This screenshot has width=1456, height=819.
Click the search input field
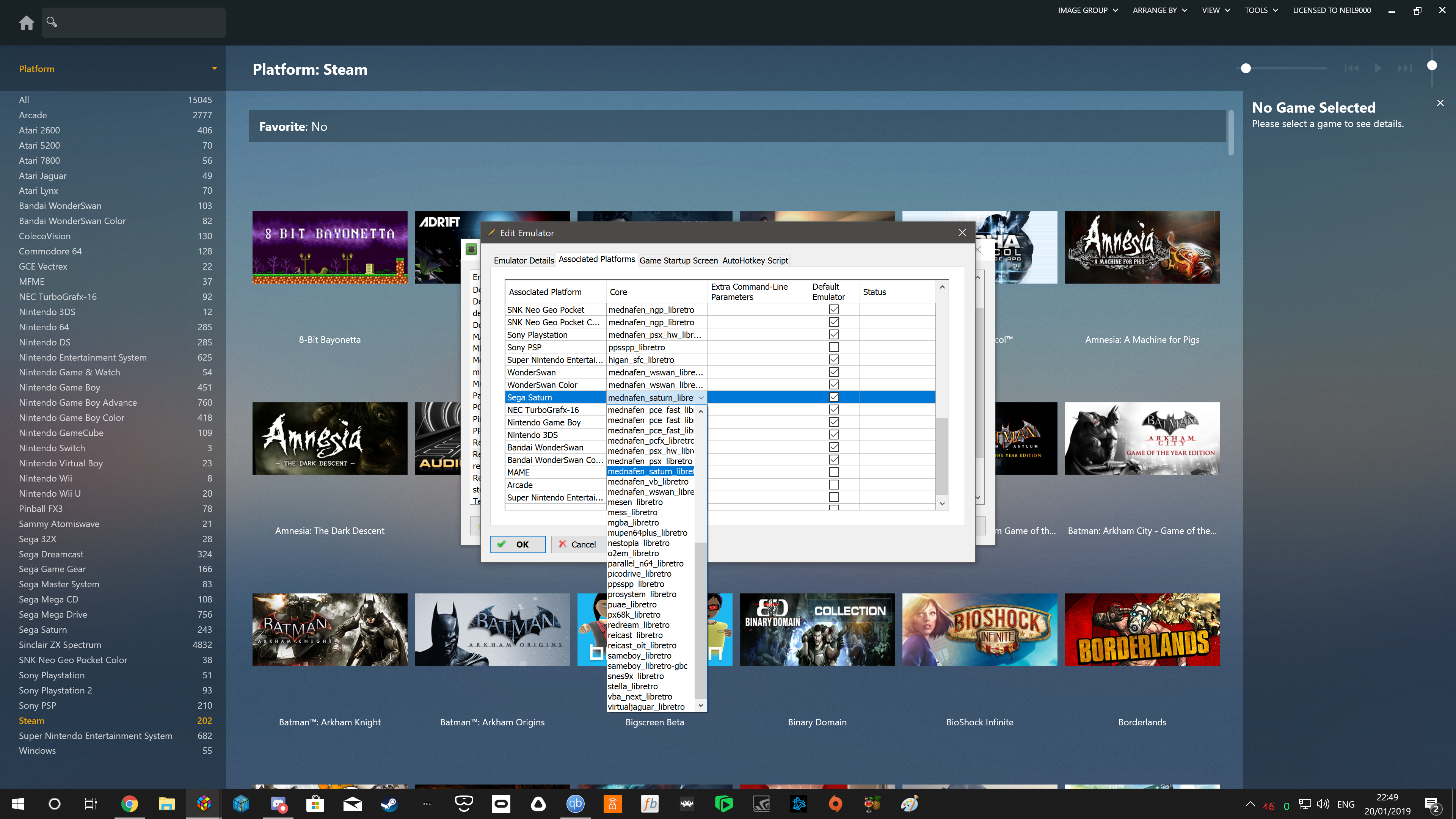133,22
